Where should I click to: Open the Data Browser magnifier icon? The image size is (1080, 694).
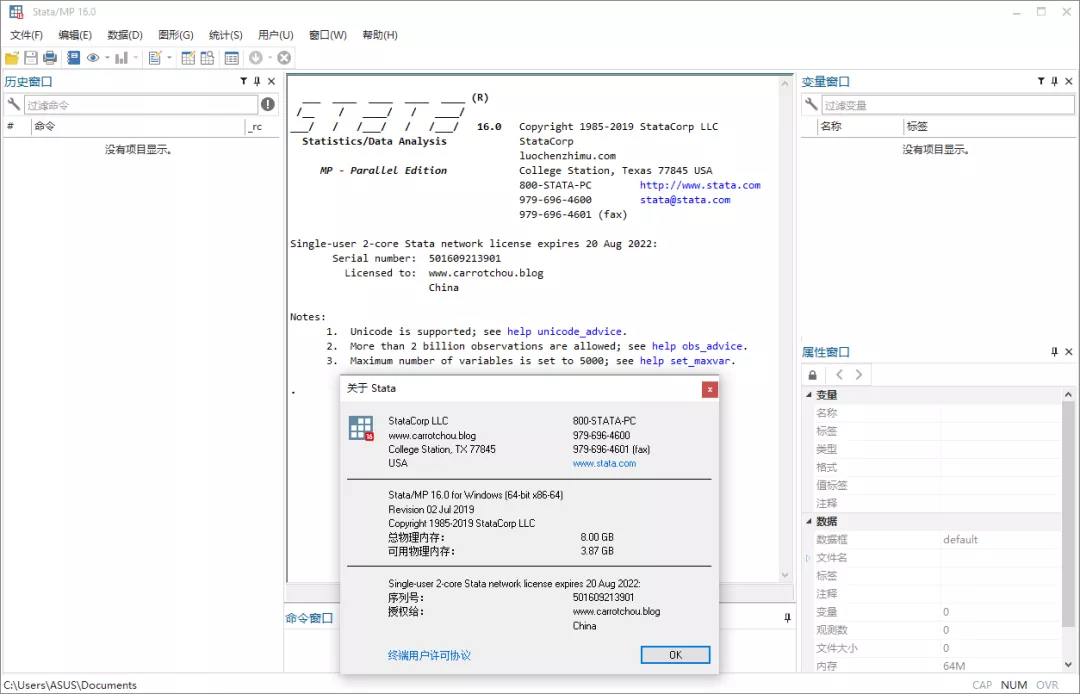click(x=207, y=59)
